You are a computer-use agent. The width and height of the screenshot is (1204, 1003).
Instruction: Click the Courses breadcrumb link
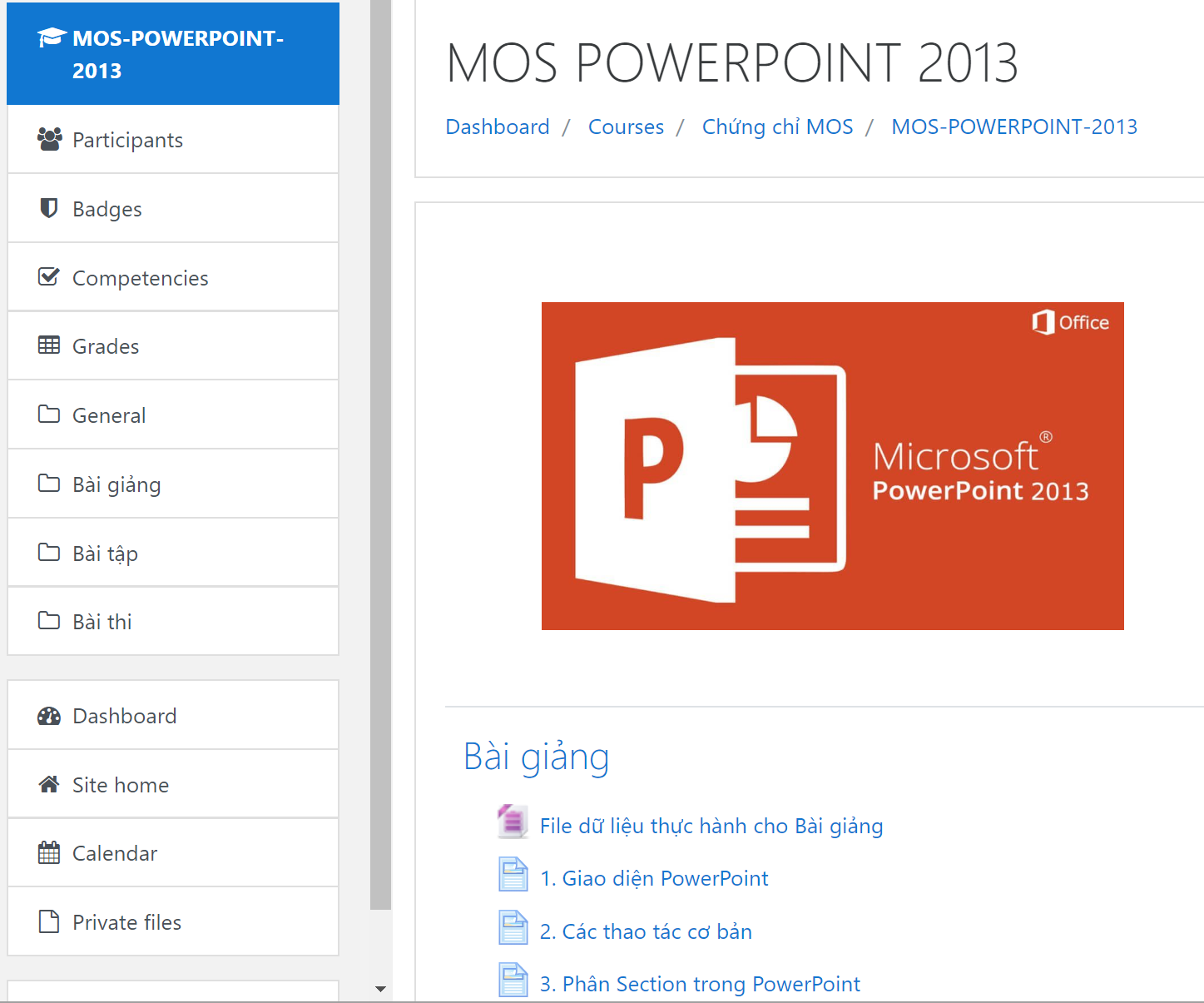click(x=626, y=127)
